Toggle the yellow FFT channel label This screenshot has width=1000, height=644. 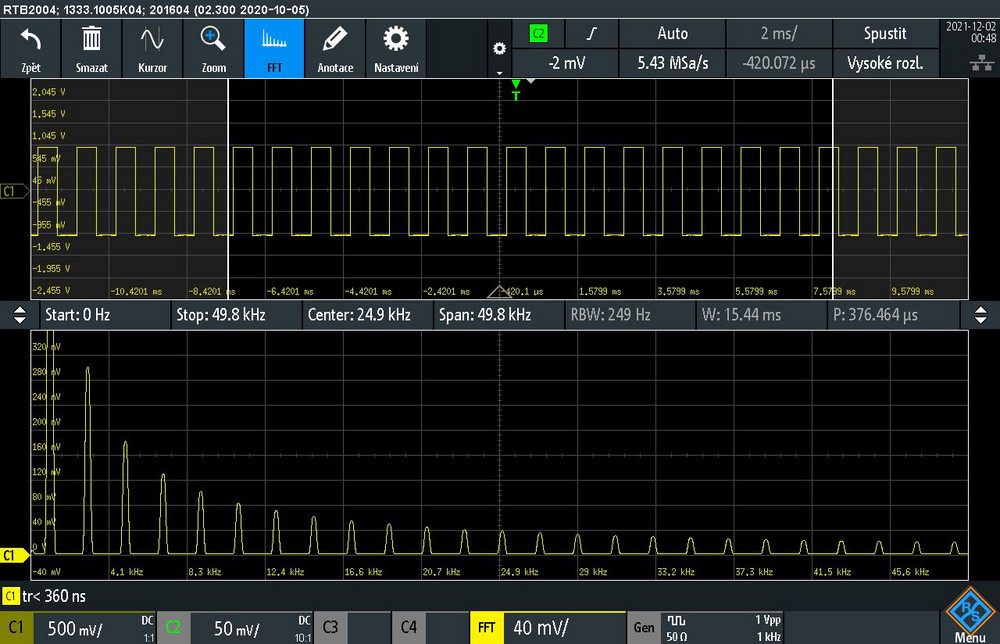point(487,627)
